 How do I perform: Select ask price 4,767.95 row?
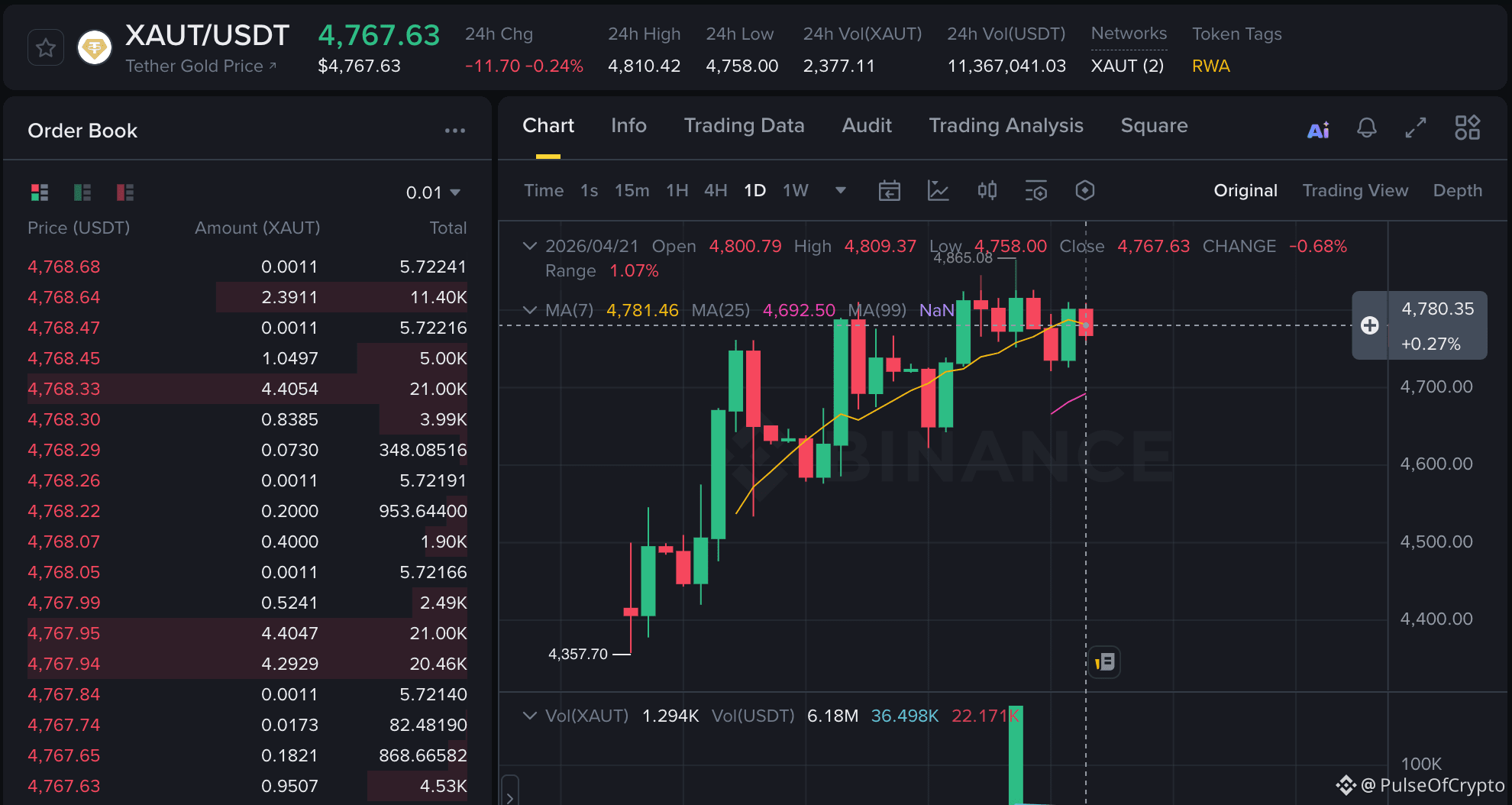(x=247, y=633)
